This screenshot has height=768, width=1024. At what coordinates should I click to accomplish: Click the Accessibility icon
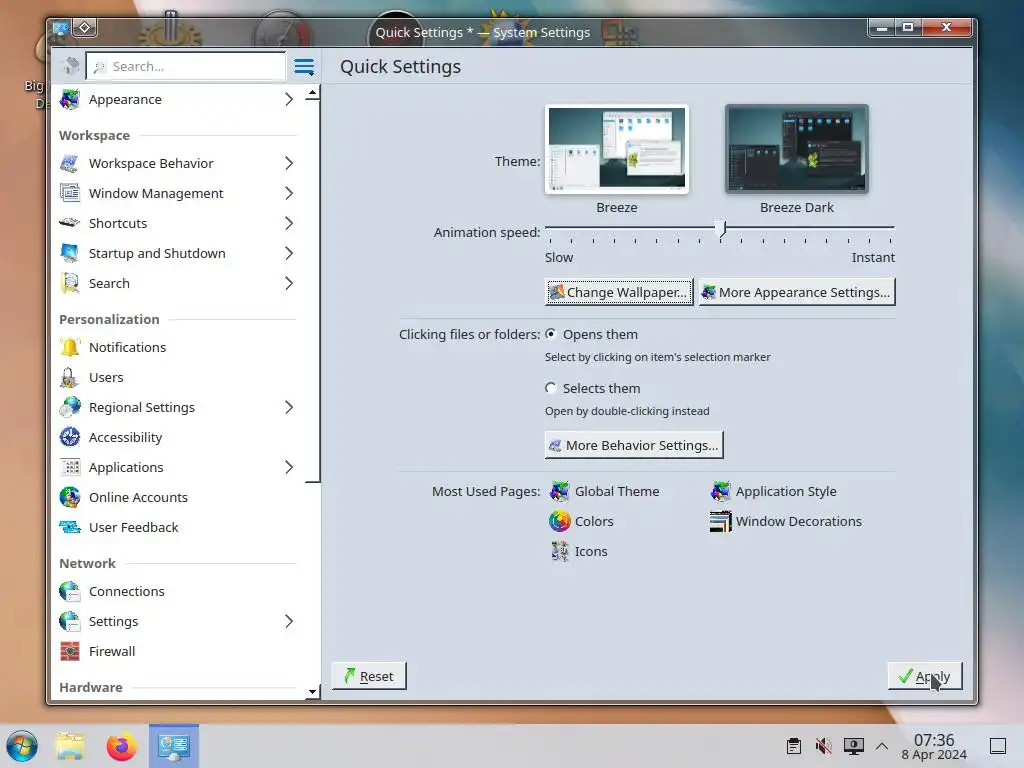tap(70, 438)
